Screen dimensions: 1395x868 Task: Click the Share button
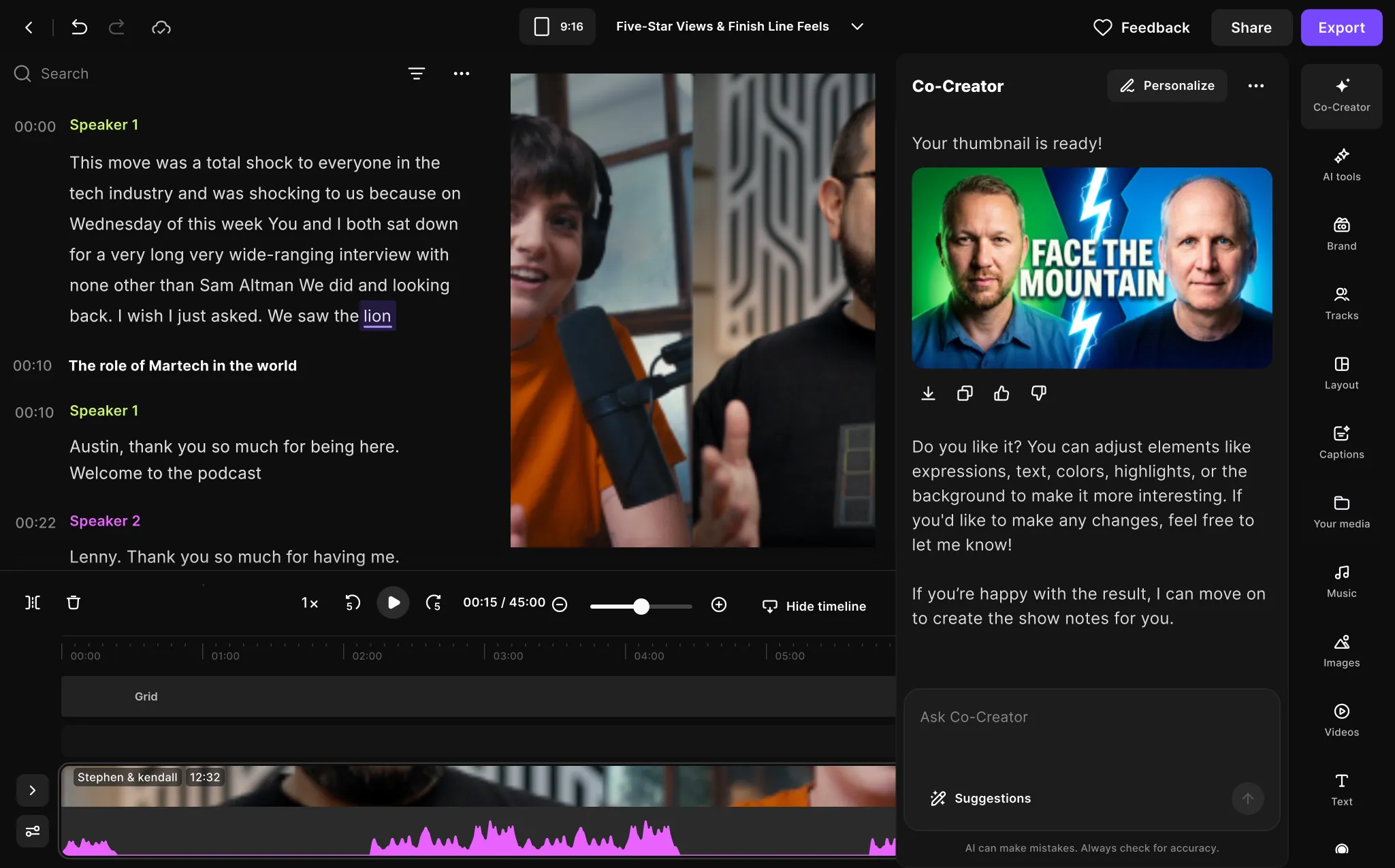click(x=1251, y=27)
